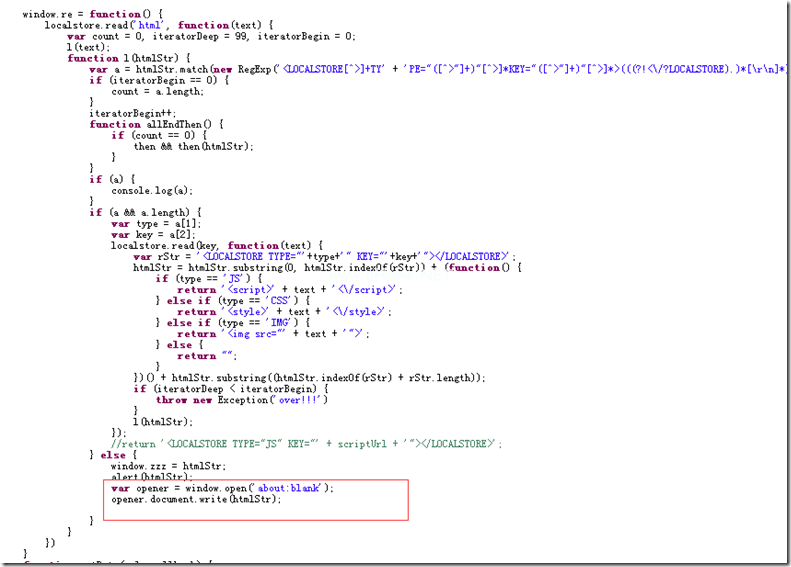Screen dimensions: 791x567
Task: Click the "opener.document.write(htmlStr);" line
Action: click(x=196, y=499)
